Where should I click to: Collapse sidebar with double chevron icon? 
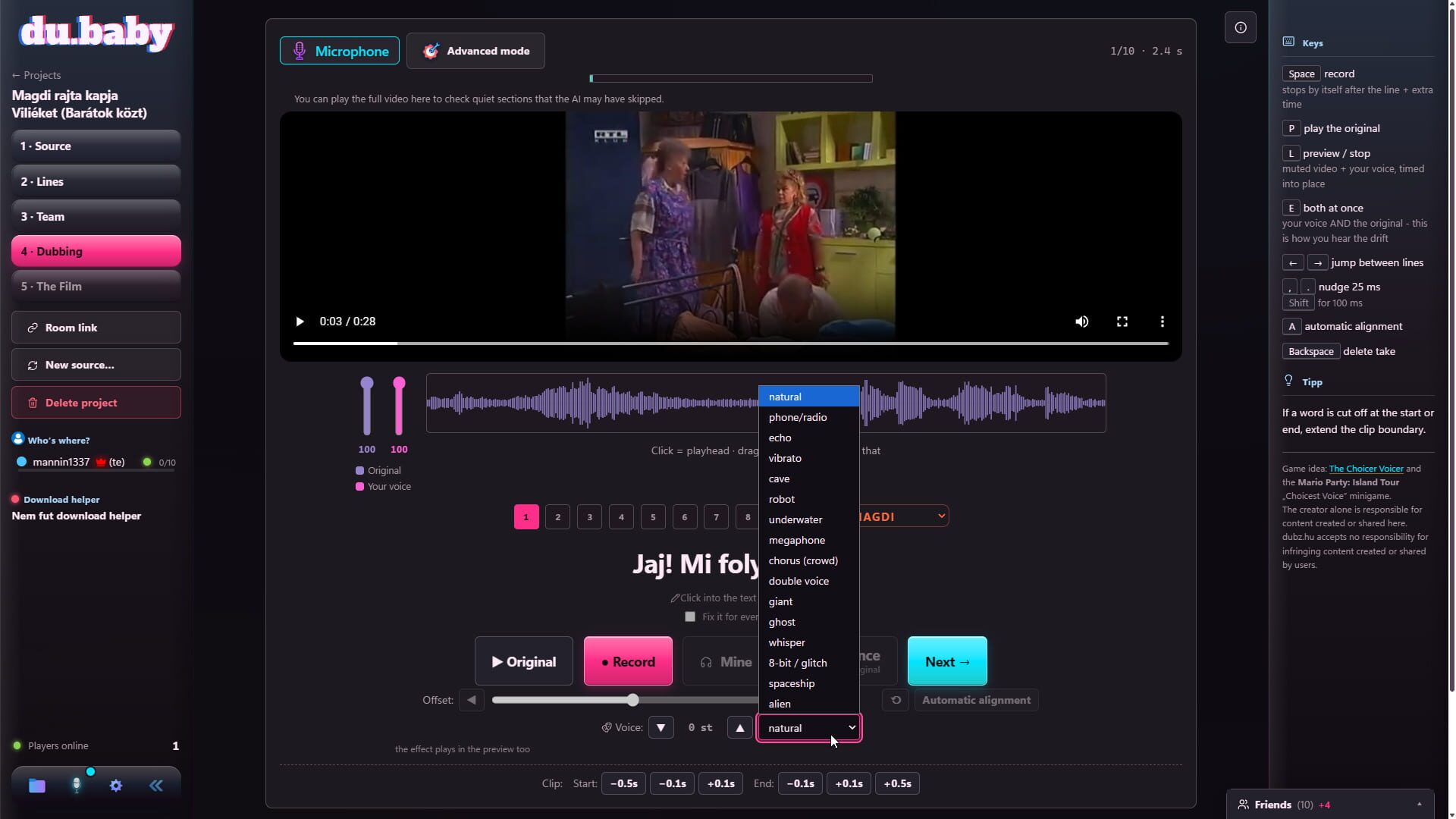156,786
